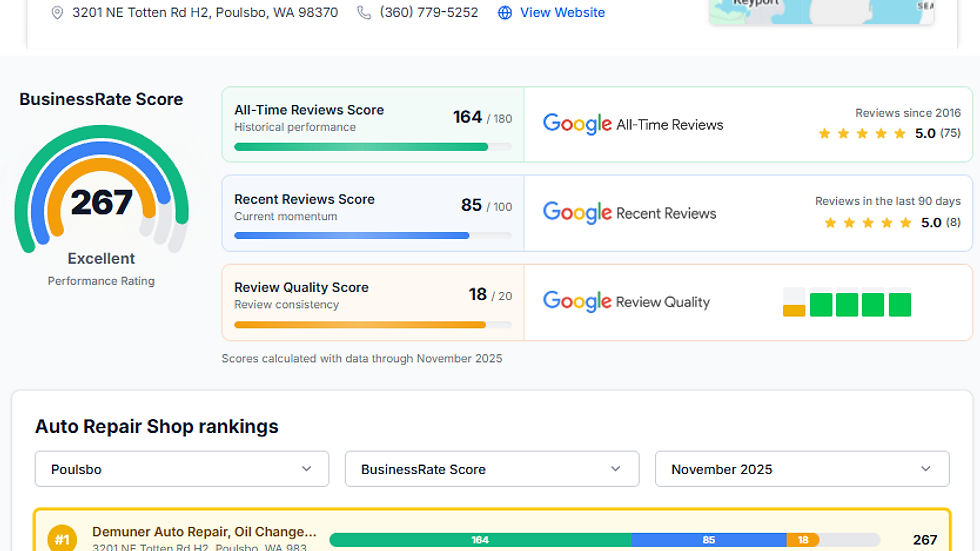Click the location pin icon by address
Viewport: 980px width, 551px height.
click(x=57, y=12)
